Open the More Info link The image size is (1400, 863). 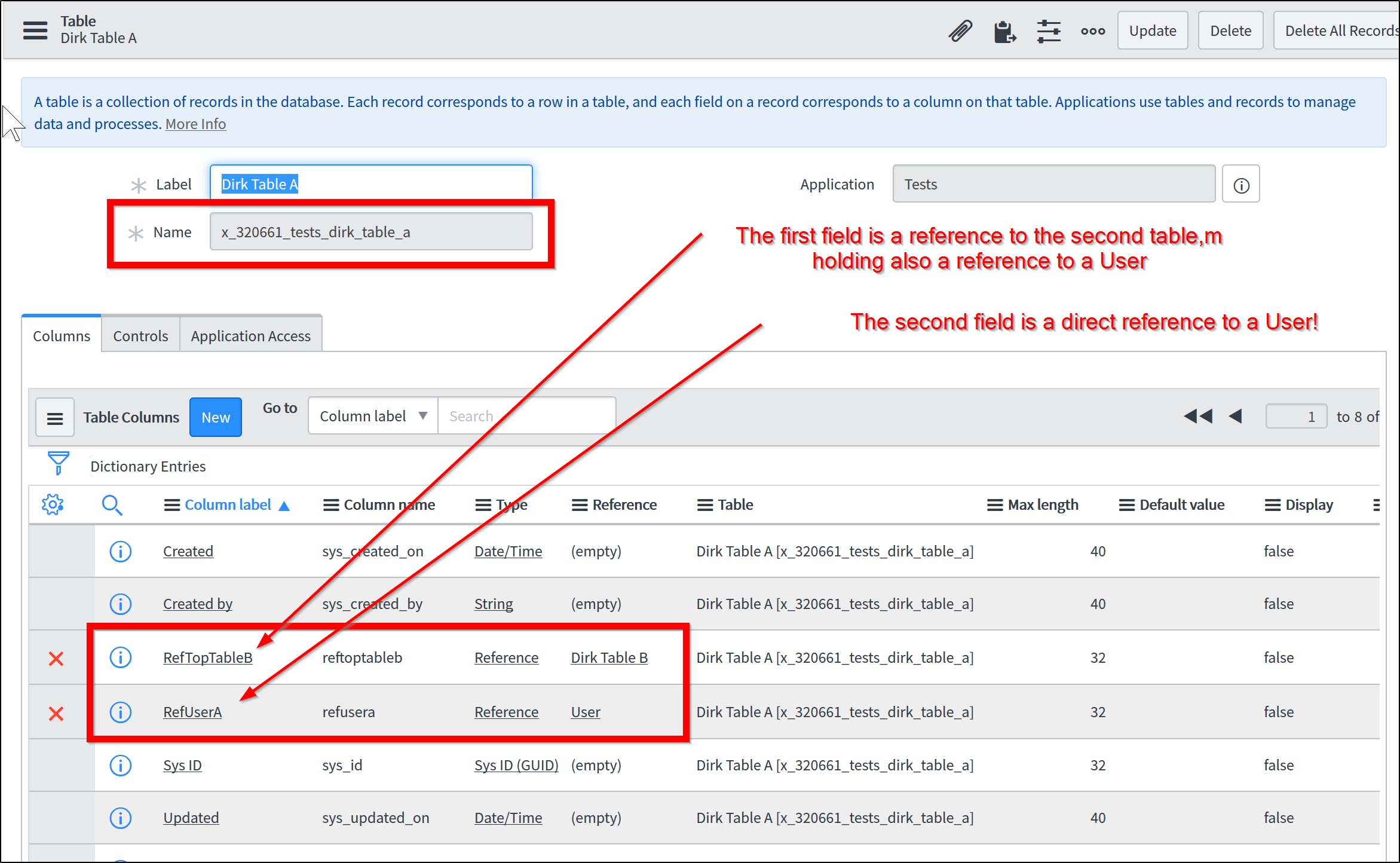pos(195,124)
